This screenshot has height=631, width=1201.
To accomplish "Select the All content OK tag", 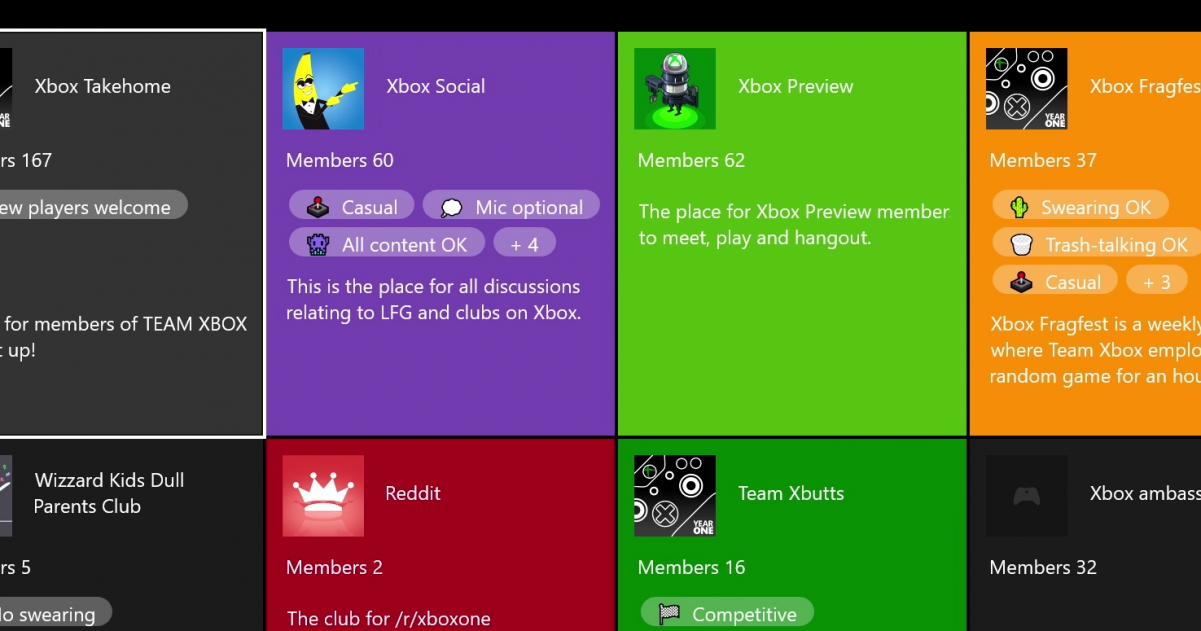I will point(387,244).
